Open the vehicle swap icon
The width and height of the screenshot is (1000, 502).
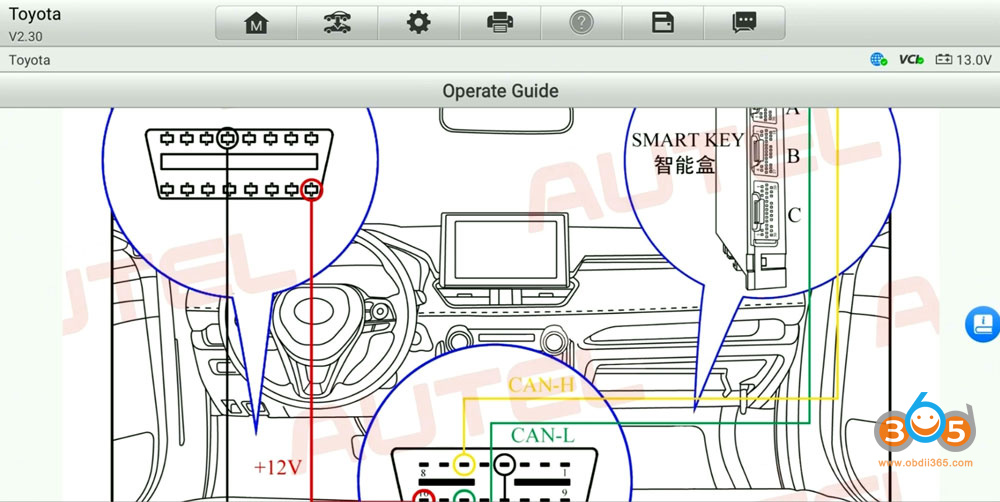click(x=337, y=23)
